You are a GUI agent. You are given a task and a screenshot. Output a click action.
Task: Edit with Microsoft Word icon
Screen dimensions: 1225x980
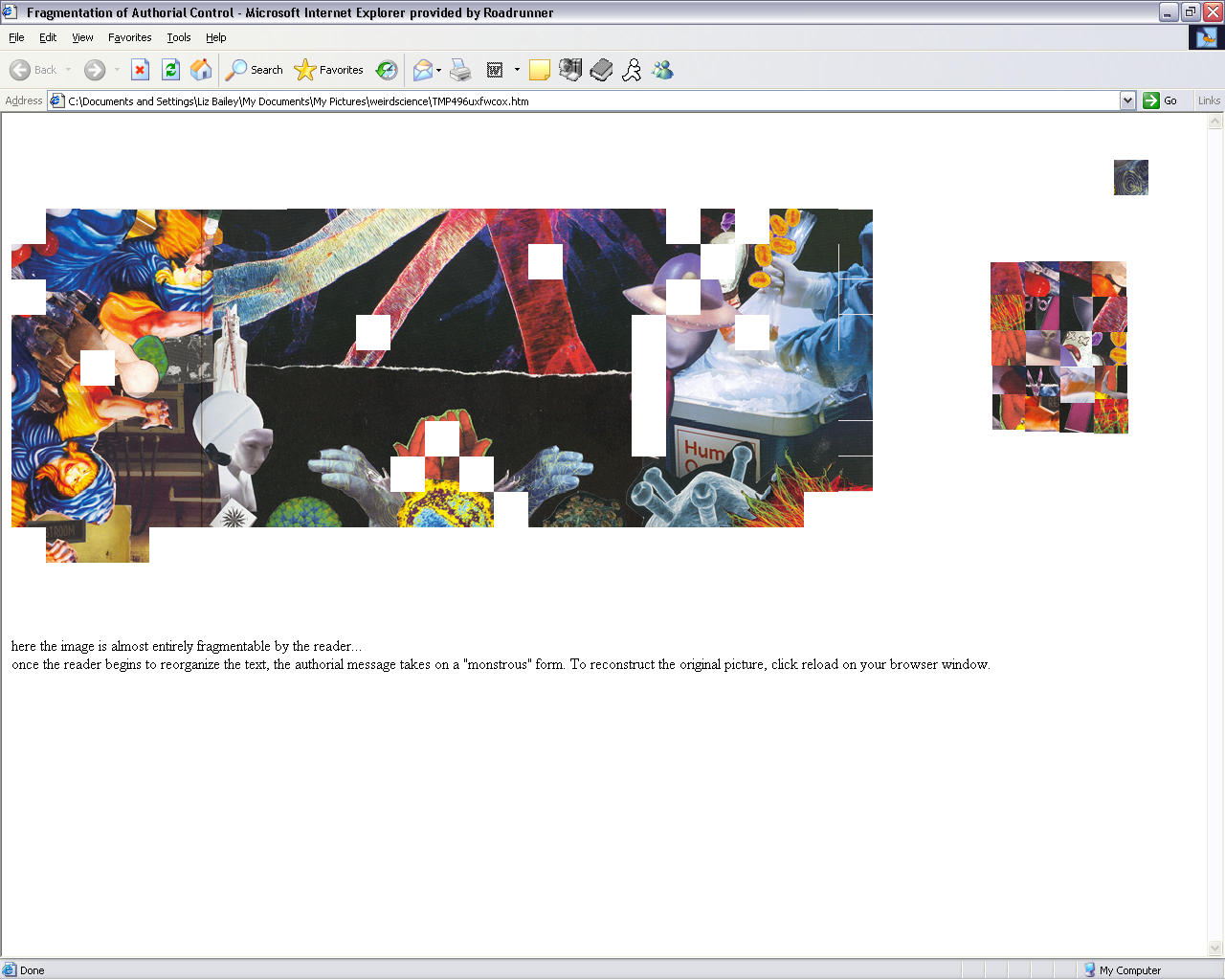coord(495,70)
